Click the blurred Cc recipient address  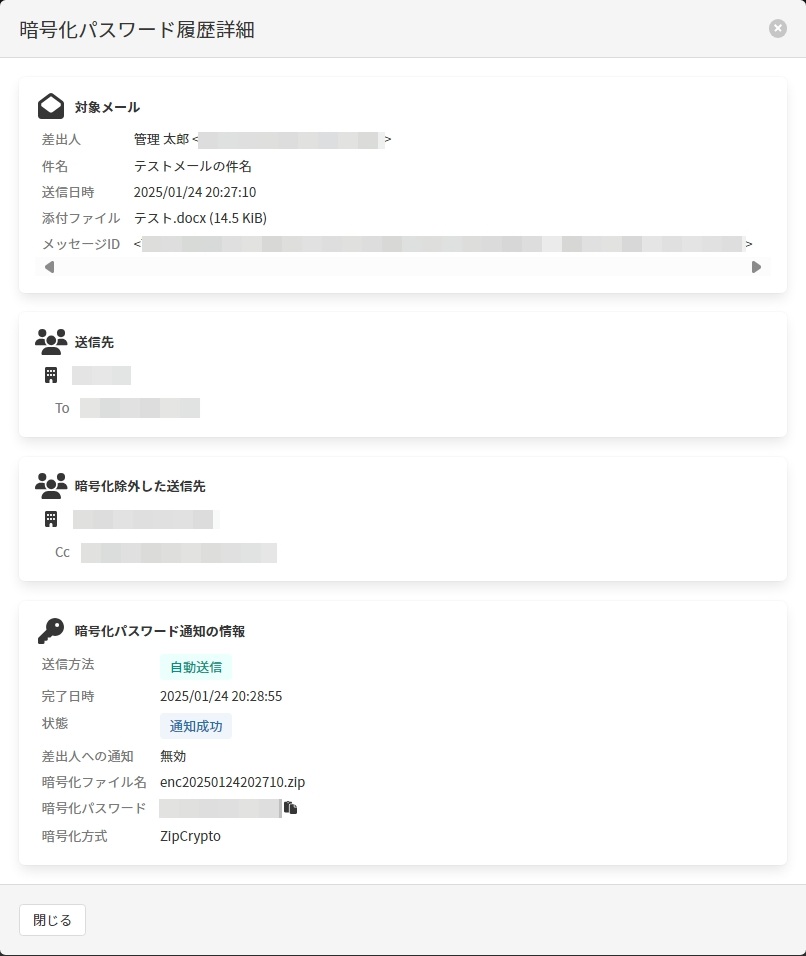click(x=179, y=552)
